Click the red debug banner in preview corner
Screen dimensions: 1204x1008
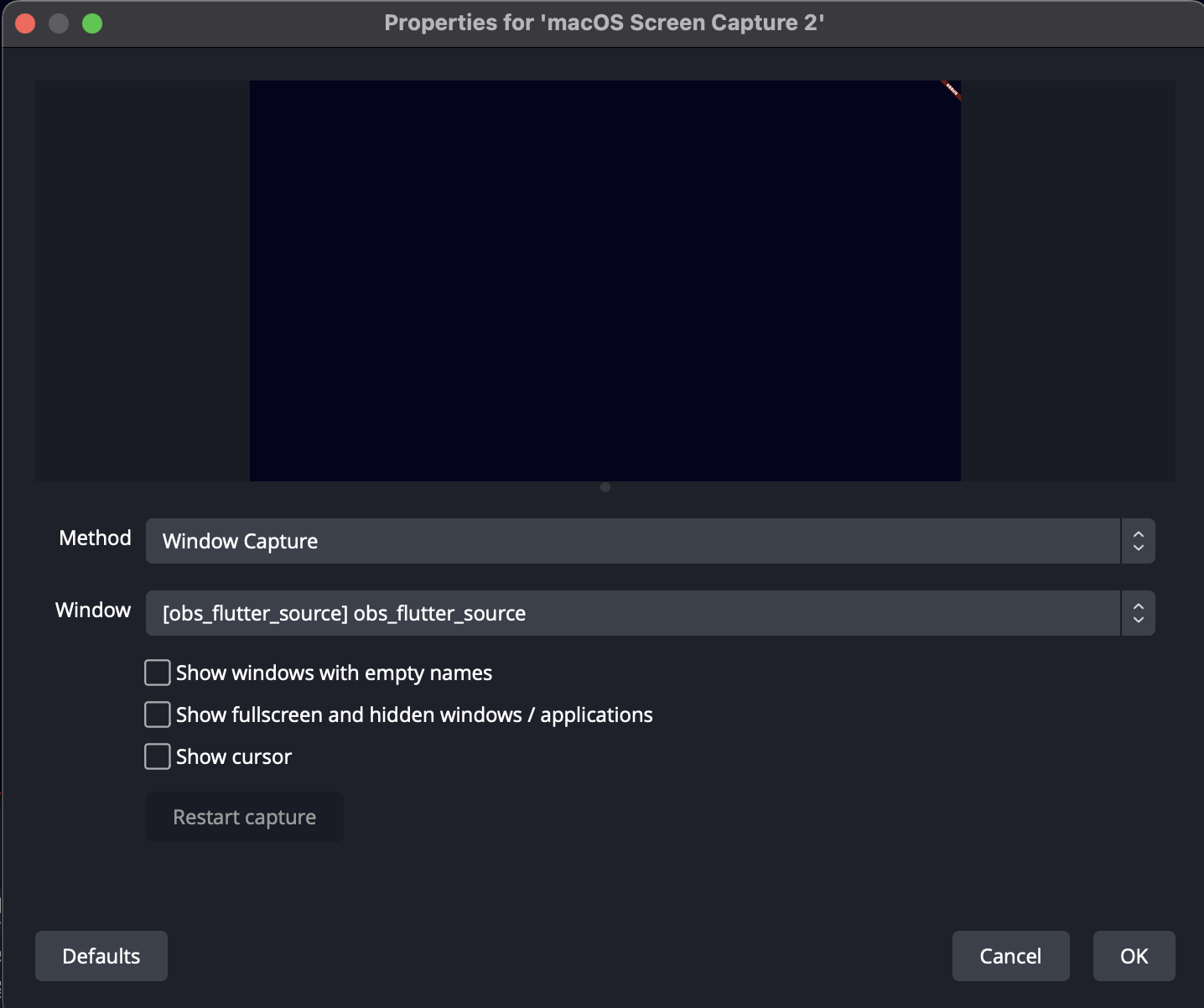point(951,90)
